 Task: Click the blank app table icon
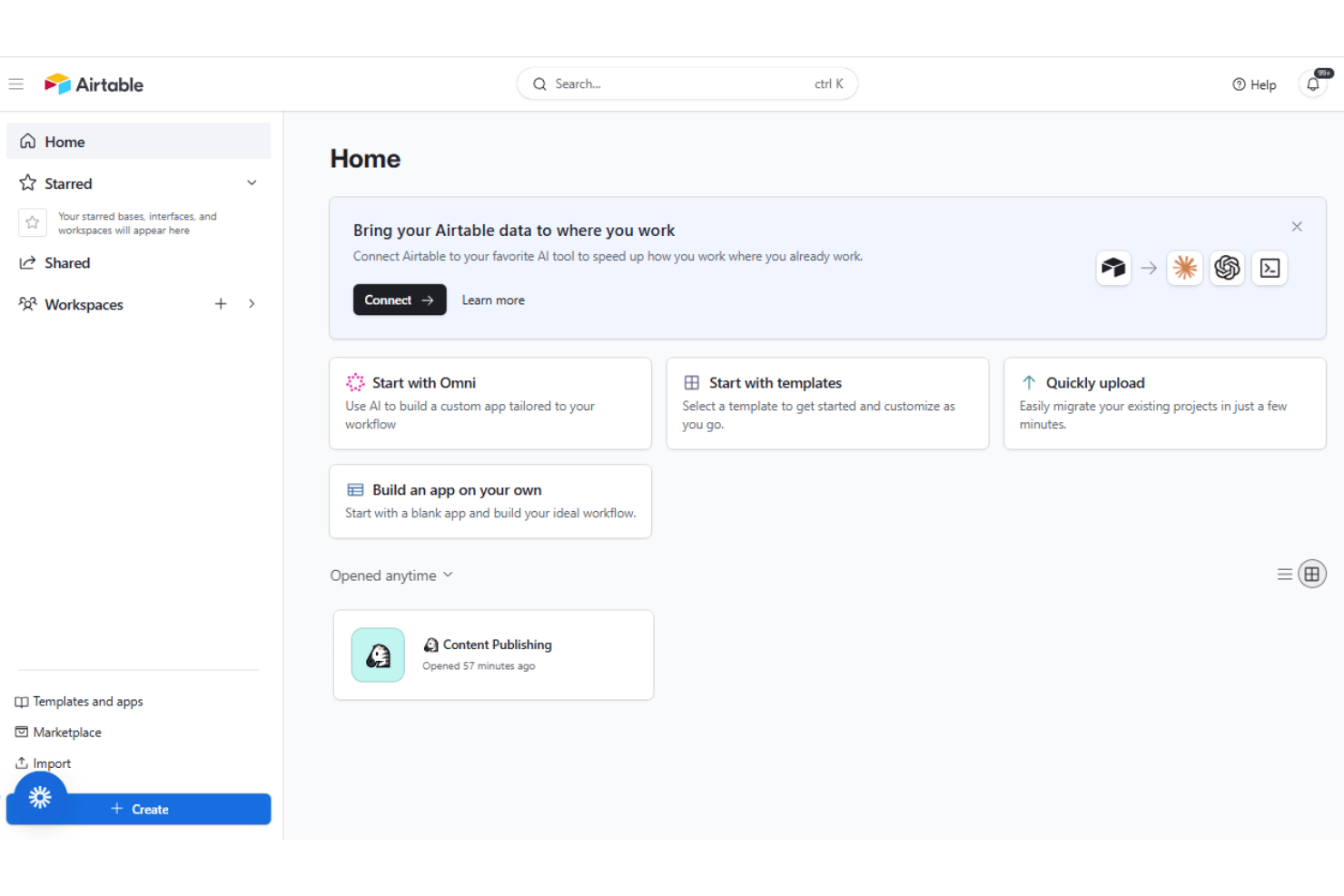(x=355, y=490)
